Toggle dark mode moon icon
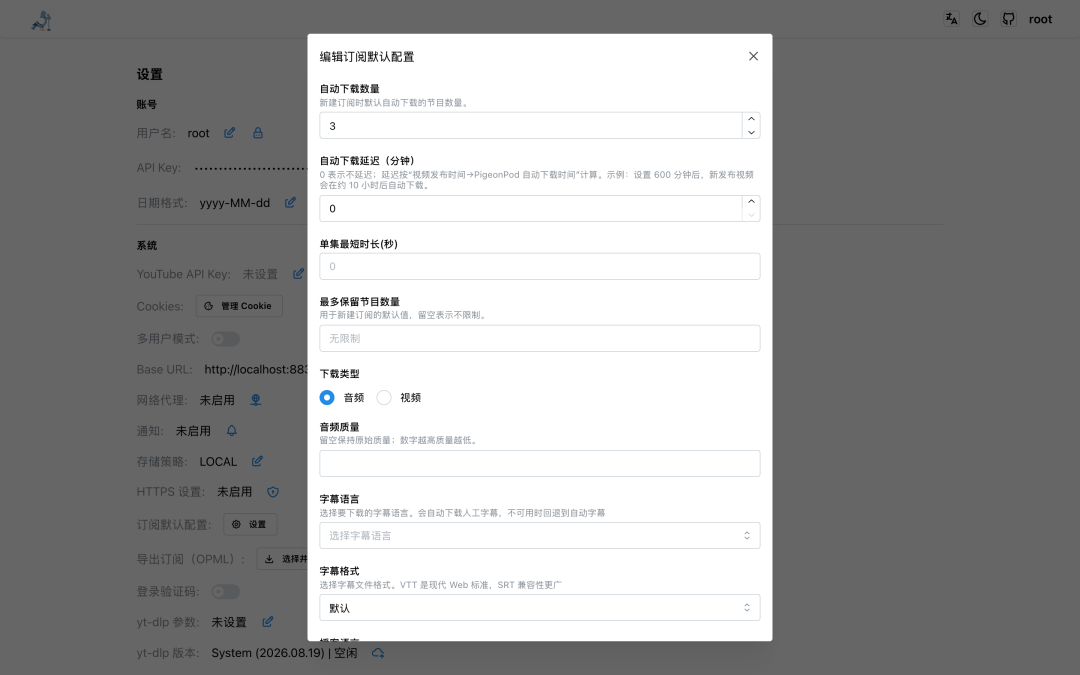This screenshot has width=1080, height=675. point(979,19)
